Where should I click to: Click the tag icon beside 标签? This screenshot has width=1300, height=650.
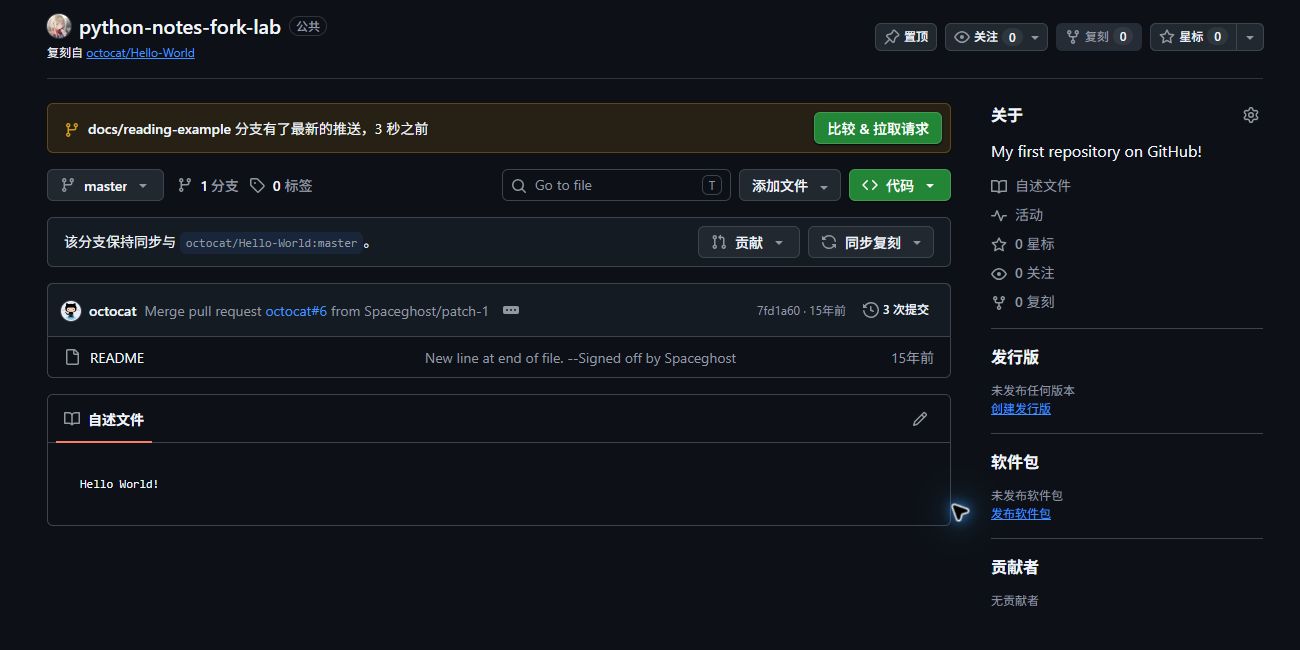(257, 185)
